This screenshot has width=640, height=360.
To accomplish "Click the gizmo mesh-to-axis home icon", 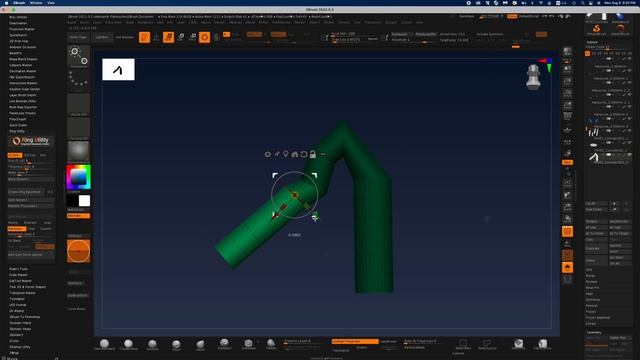I will tap(295, 154).
